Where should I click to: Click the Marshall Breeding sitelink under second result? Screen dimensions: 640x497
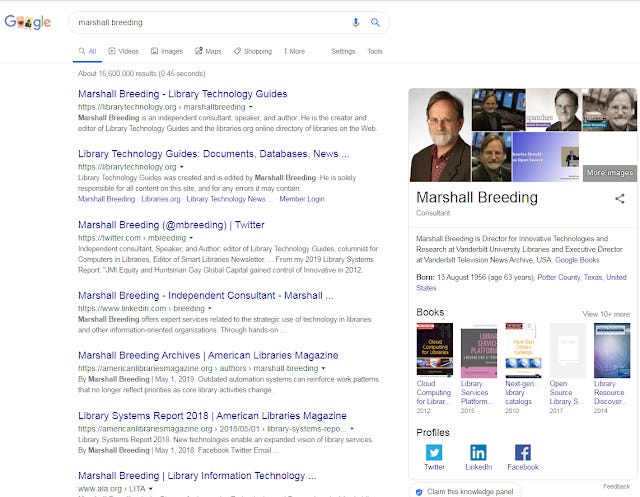107,199
